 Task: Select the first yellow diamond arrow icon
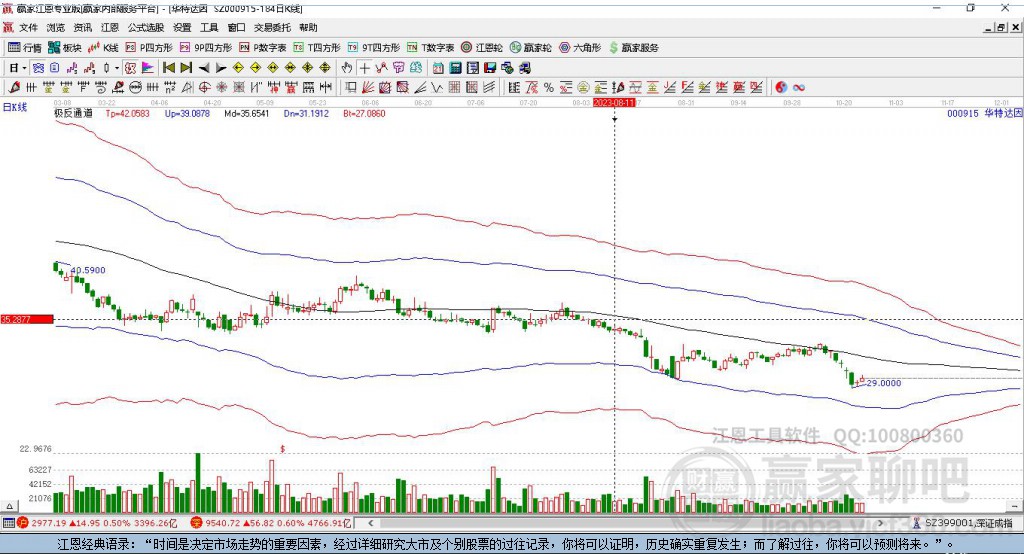click(238, 68)
